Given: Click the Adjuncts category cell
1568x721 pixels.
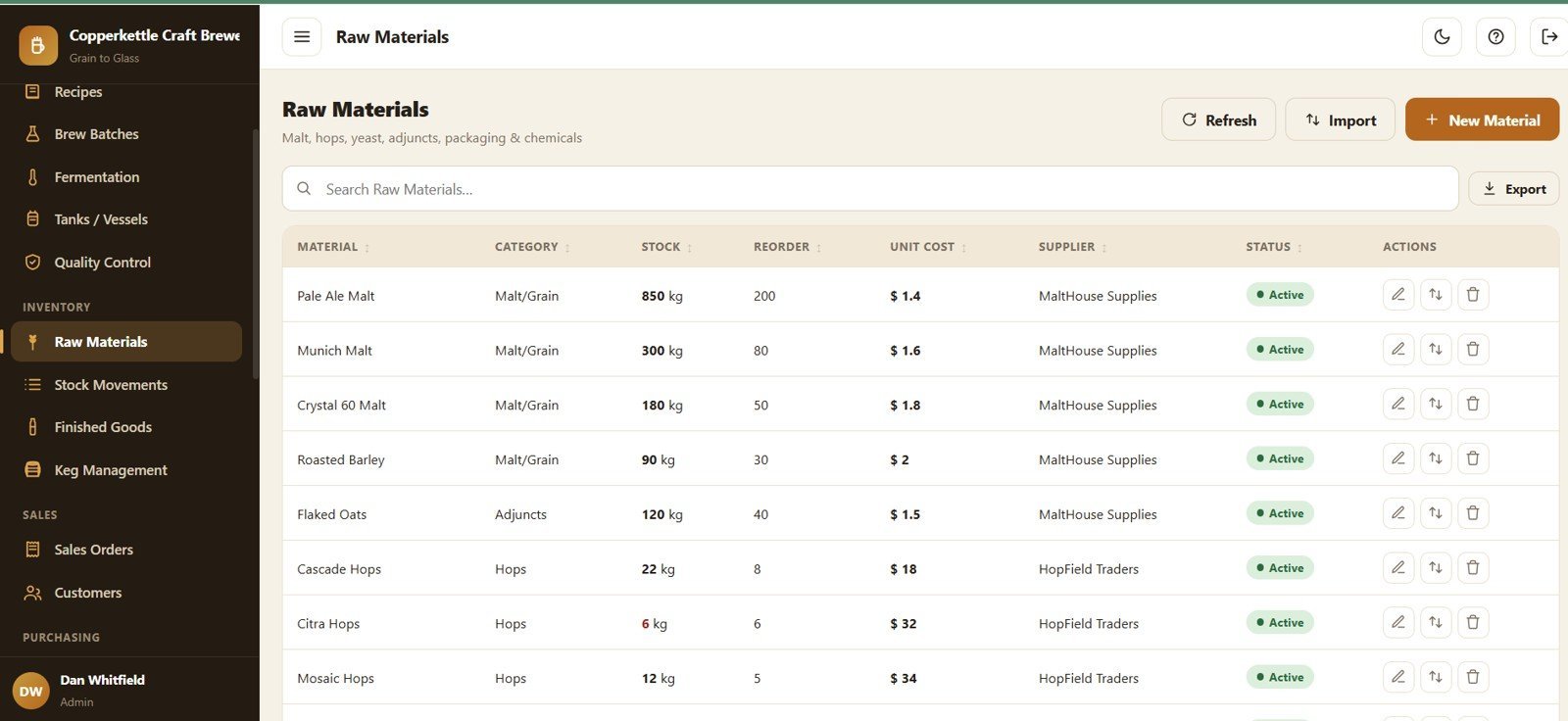Looking at the screenshot, I should click(520, 514).
